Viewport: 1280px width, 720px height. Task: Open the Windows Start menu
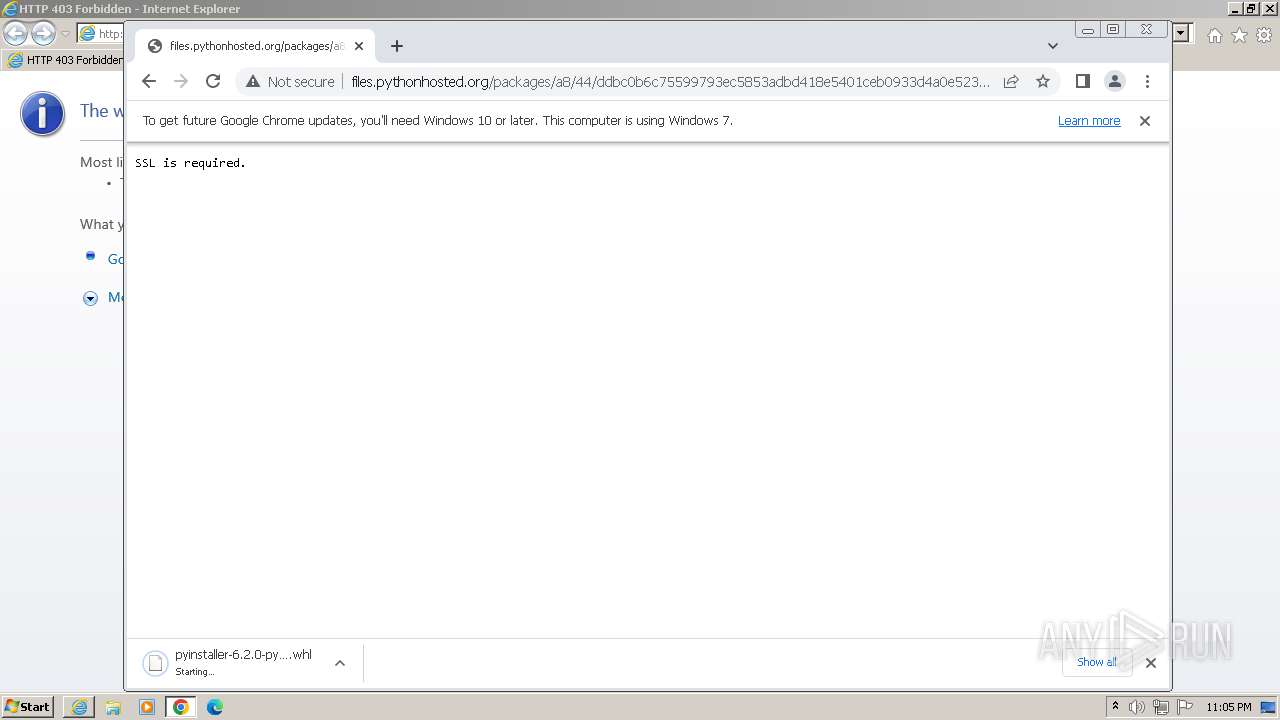tap(28, 706)
